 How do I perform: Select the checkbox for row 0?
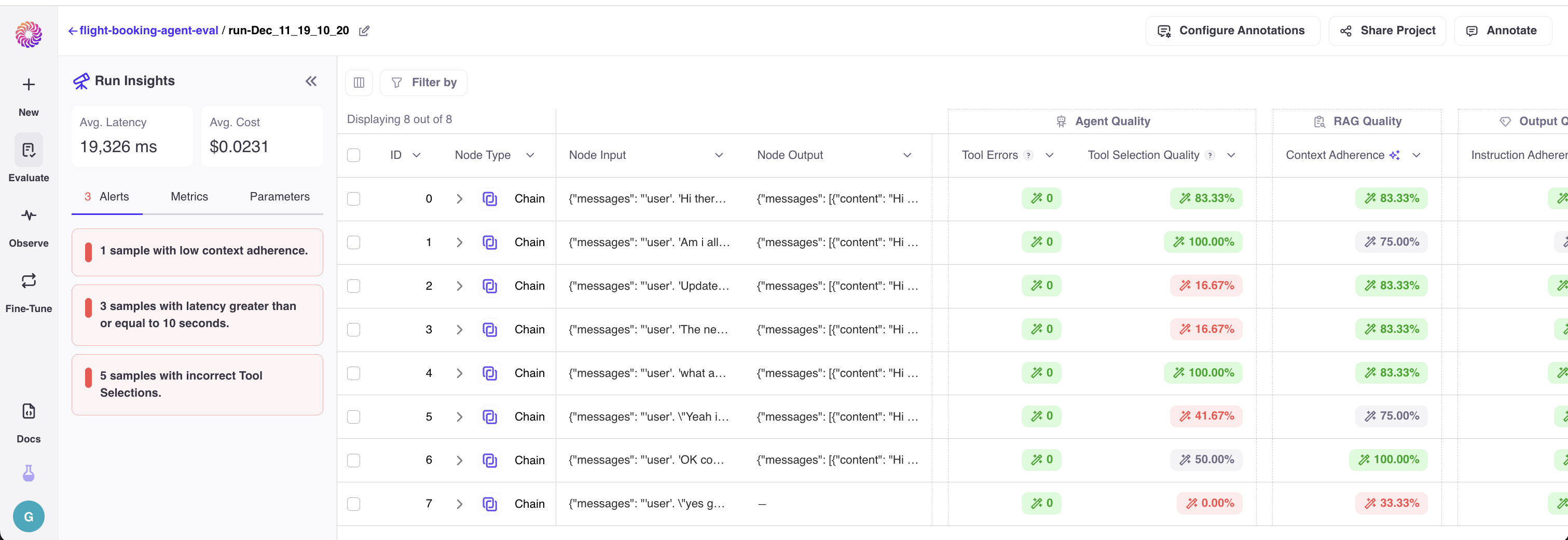point(354,199)
